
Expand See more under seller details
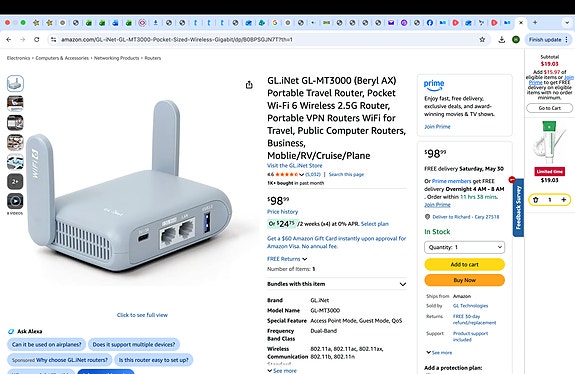pos(439,352)
